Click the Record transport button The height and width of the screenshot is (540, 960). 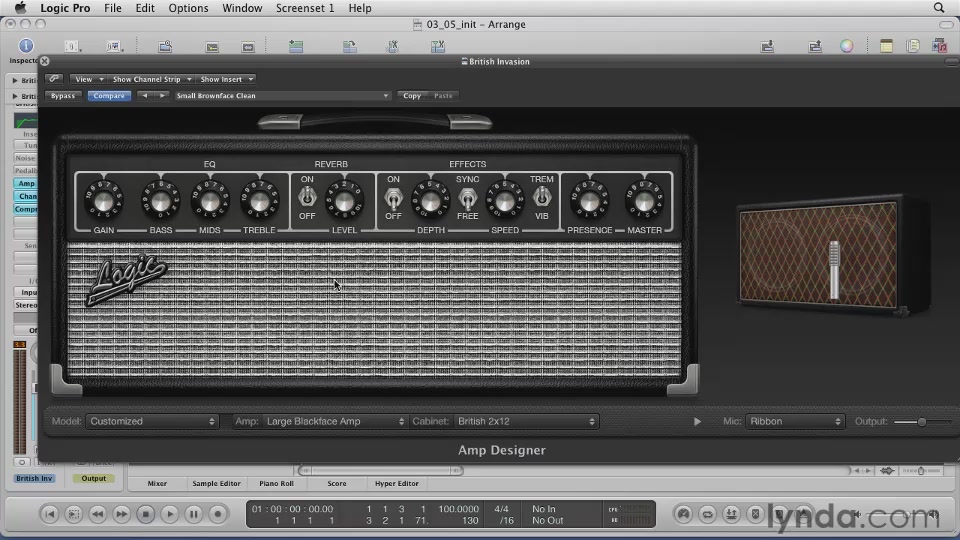coord(217,514)
